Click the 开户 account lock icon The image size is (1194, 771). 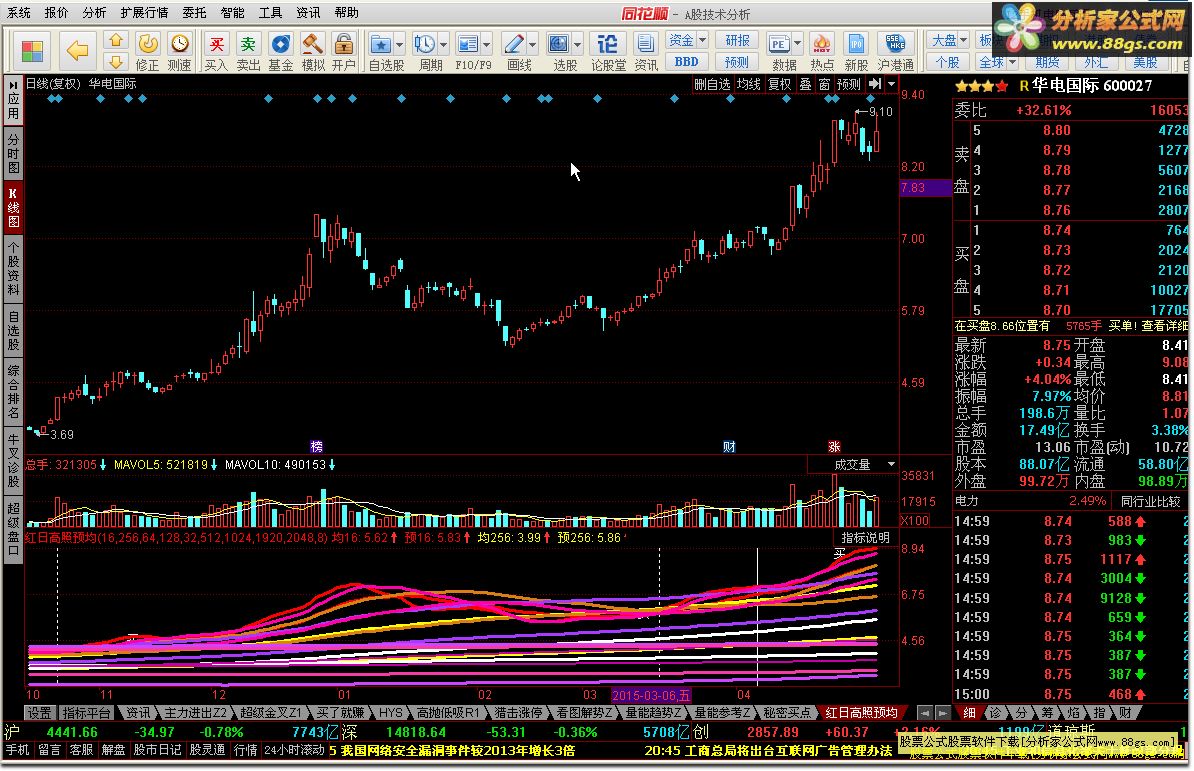[344, 44]
